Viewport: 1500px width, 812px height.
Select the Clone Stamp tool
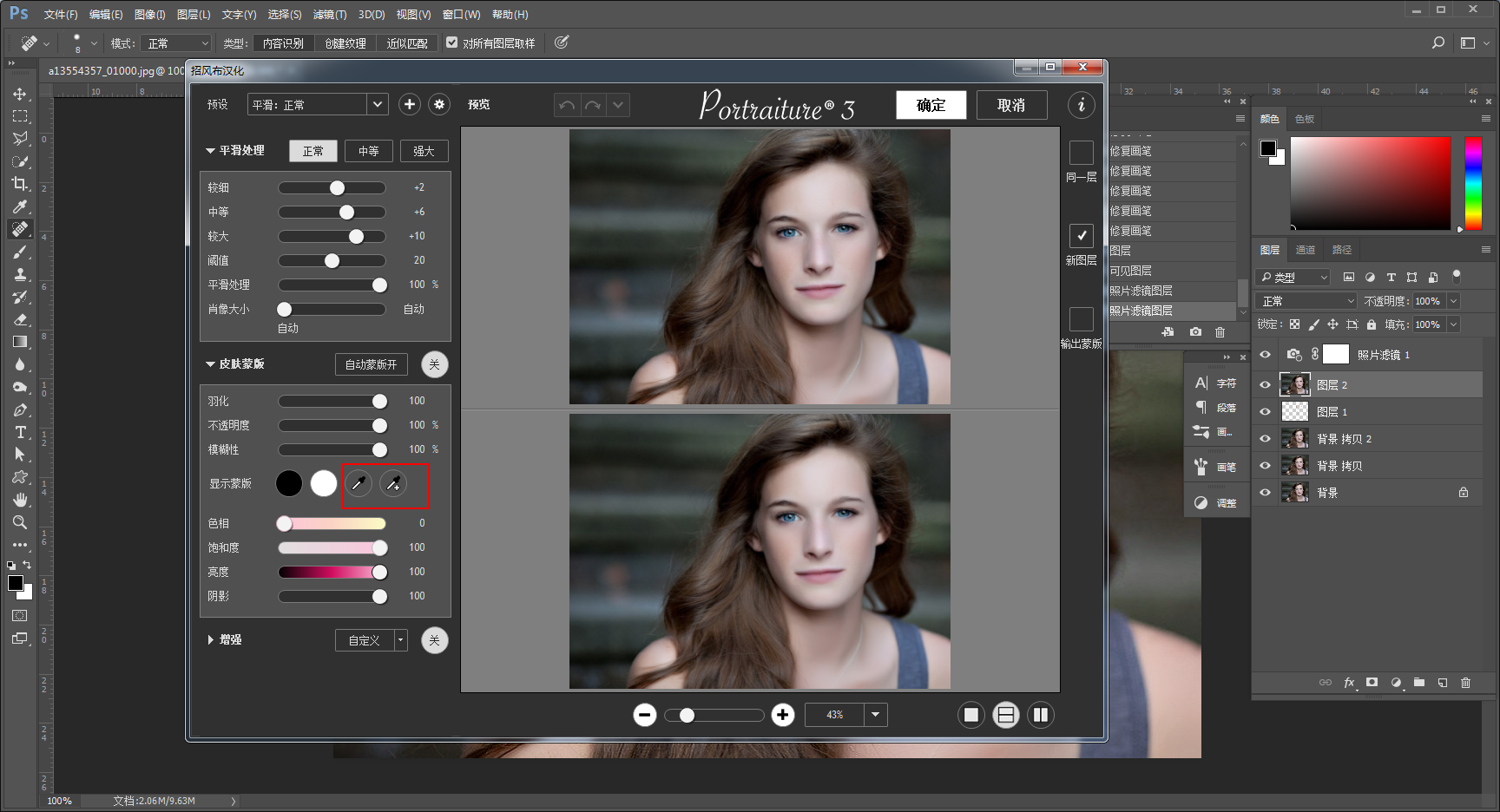pos(20,274)
